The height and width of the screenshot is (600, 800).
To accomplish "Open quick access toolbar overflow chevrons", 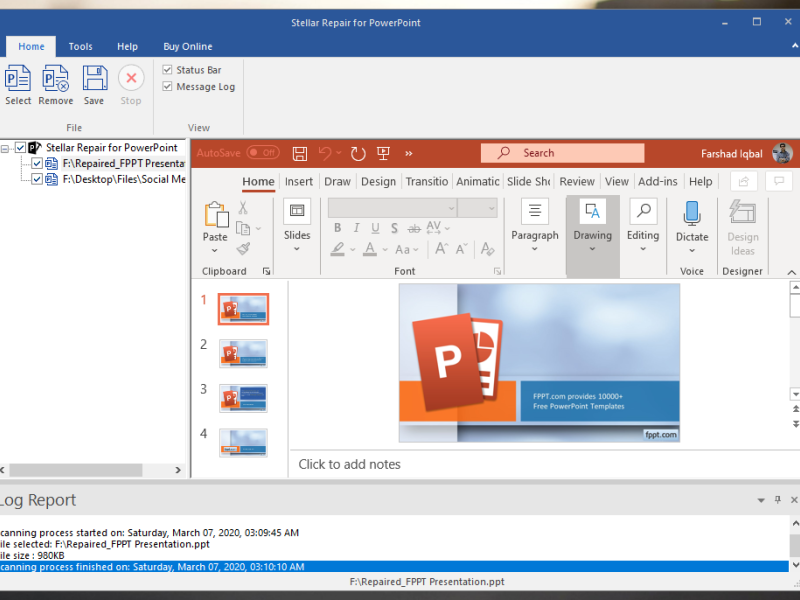I will pyautogui.click(x=409, y=153).
